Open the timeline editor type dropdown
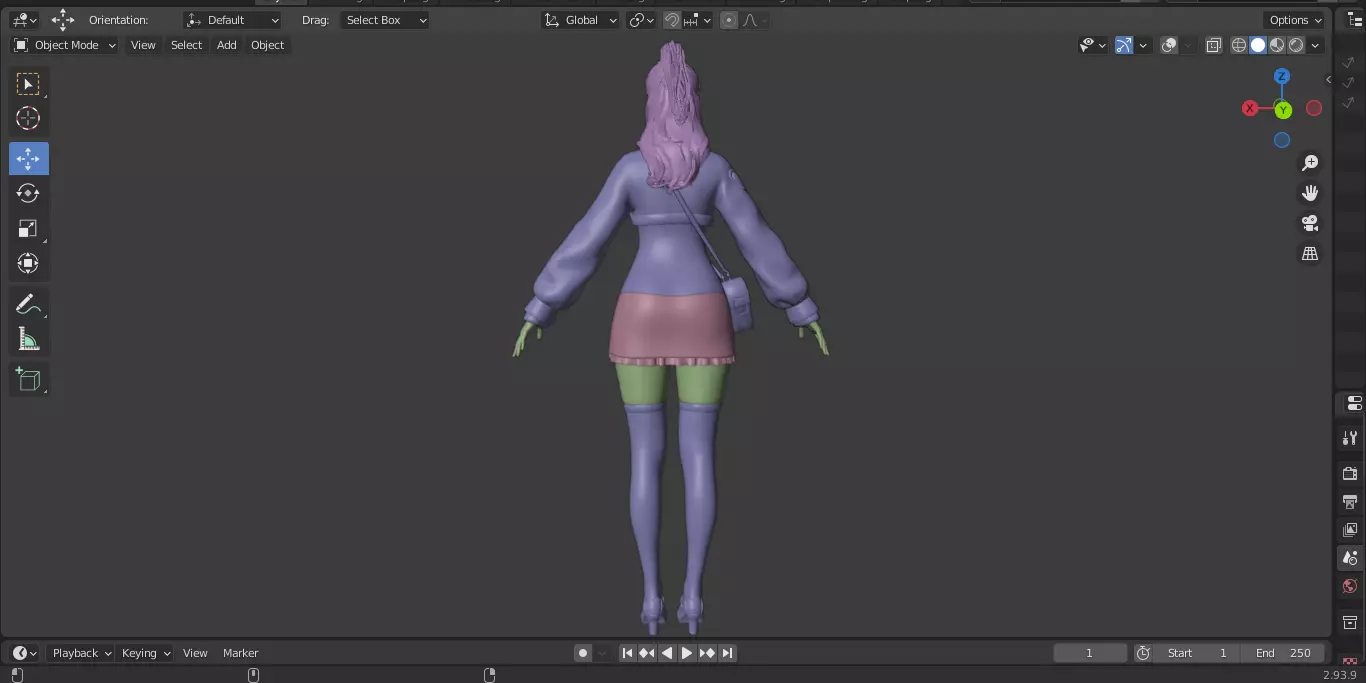This screenshot has width=1366, height=683. coord(25,653)
